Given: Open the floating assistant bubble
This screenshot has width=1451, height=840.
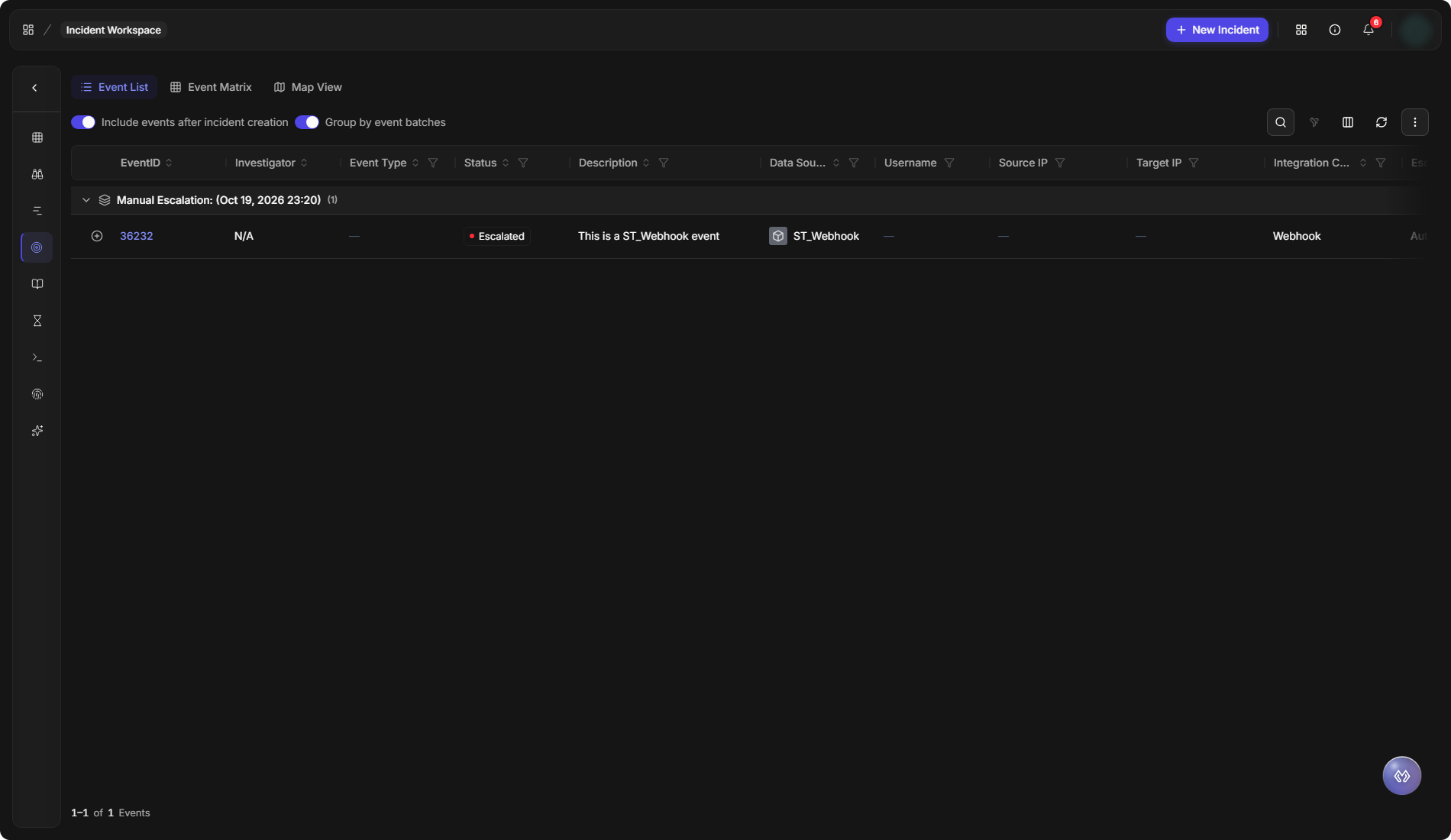Looking at the screenshot, I should 1402,776.
